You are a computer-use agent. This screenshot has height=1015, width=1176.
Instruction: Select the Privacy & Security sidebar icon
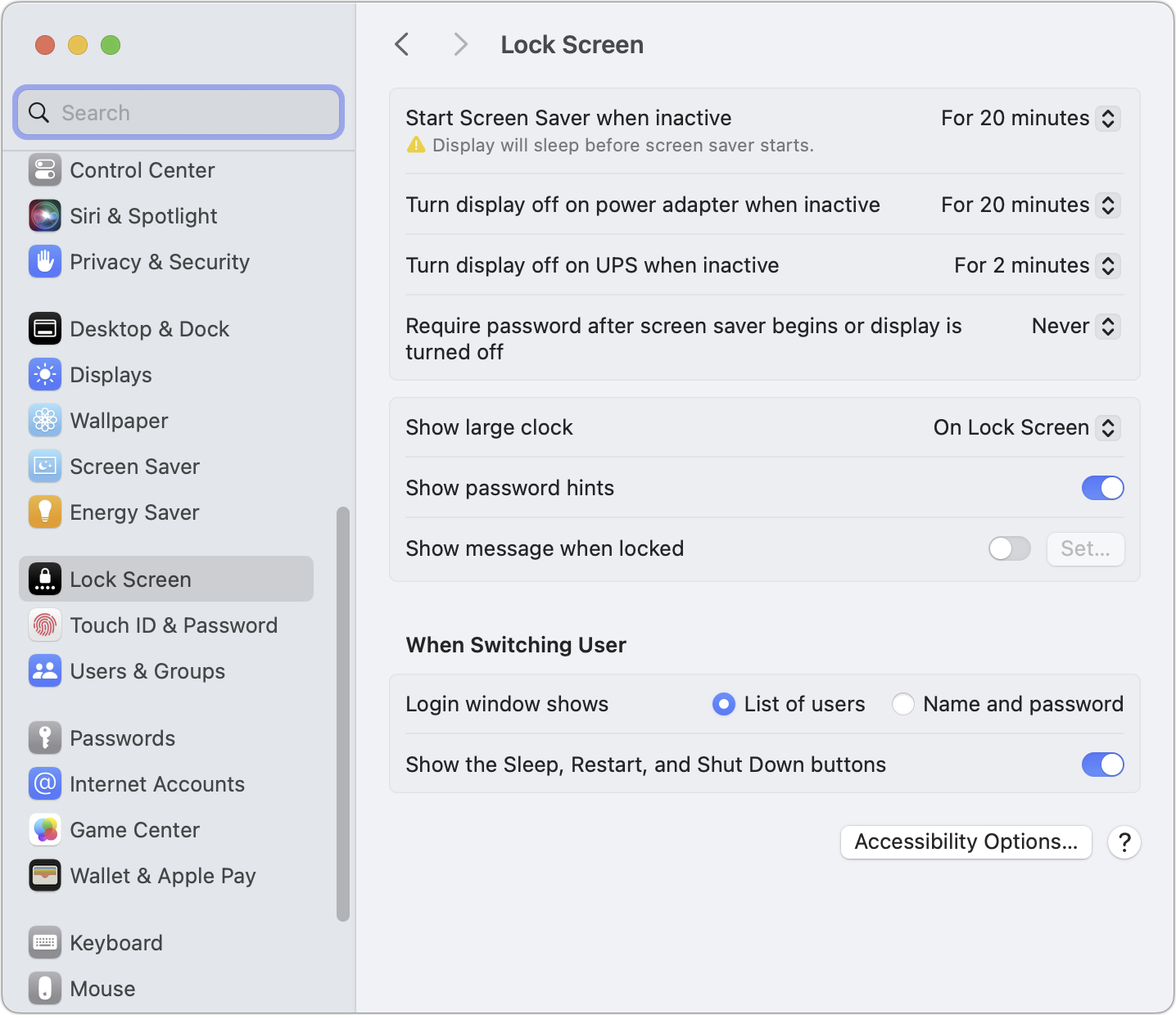(45, 262)
